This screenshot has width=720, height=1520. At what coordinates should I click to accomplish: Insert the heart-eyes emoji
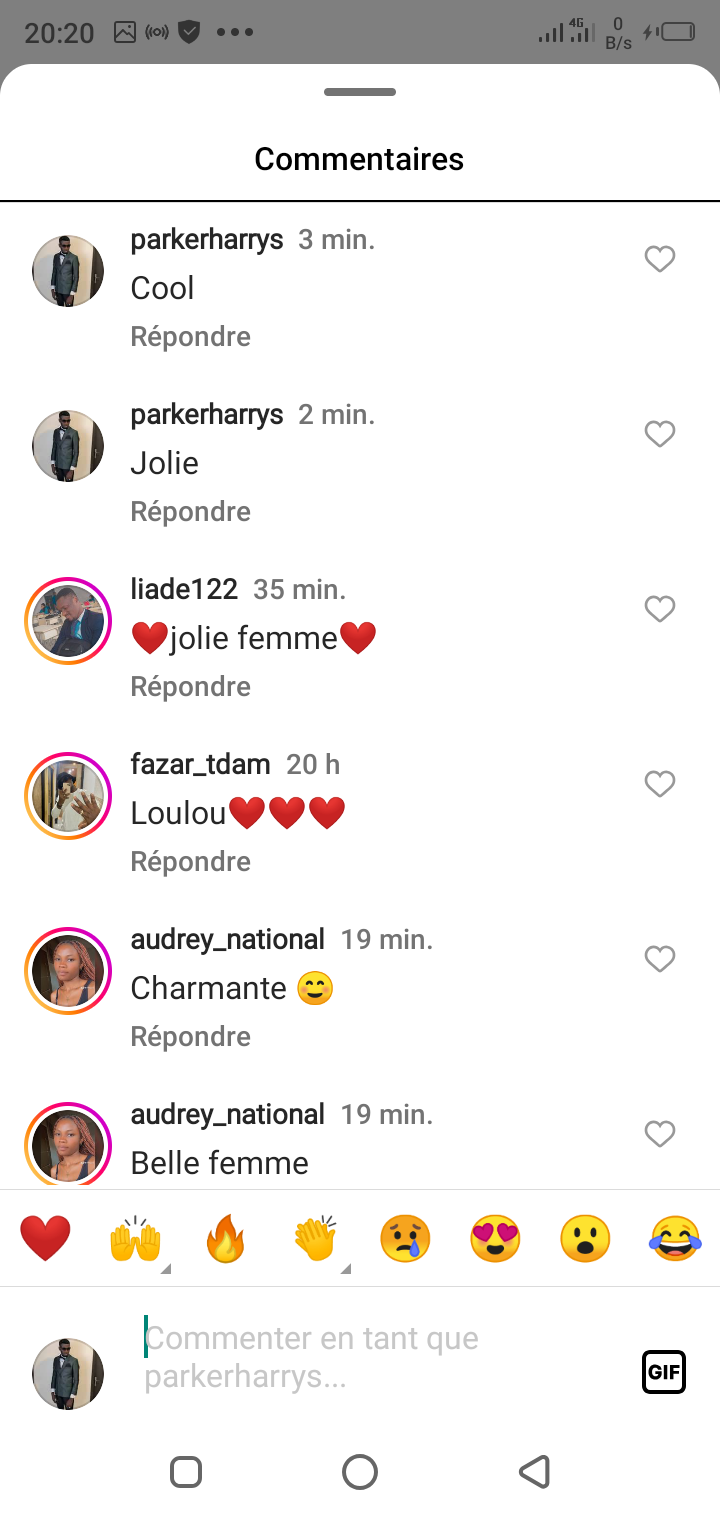(495, 1240)
